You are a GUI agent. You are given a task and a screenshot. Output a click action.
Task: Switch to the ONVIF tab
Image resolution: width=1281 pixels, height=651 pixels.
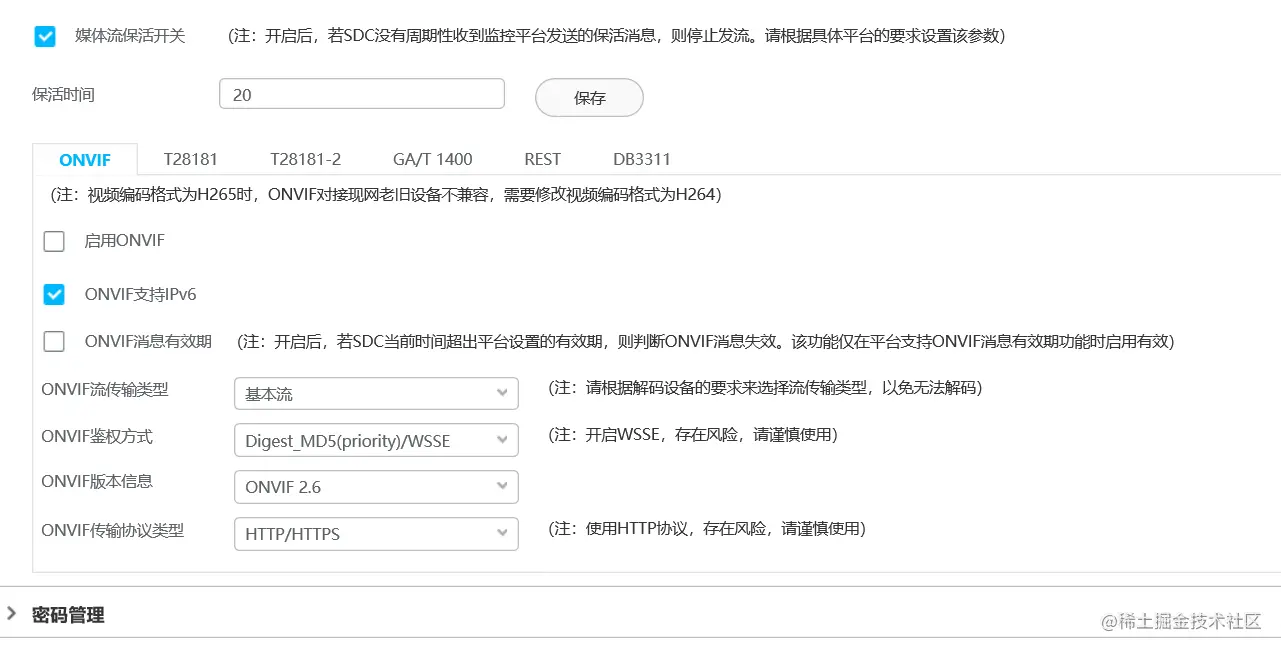[85, 160]
